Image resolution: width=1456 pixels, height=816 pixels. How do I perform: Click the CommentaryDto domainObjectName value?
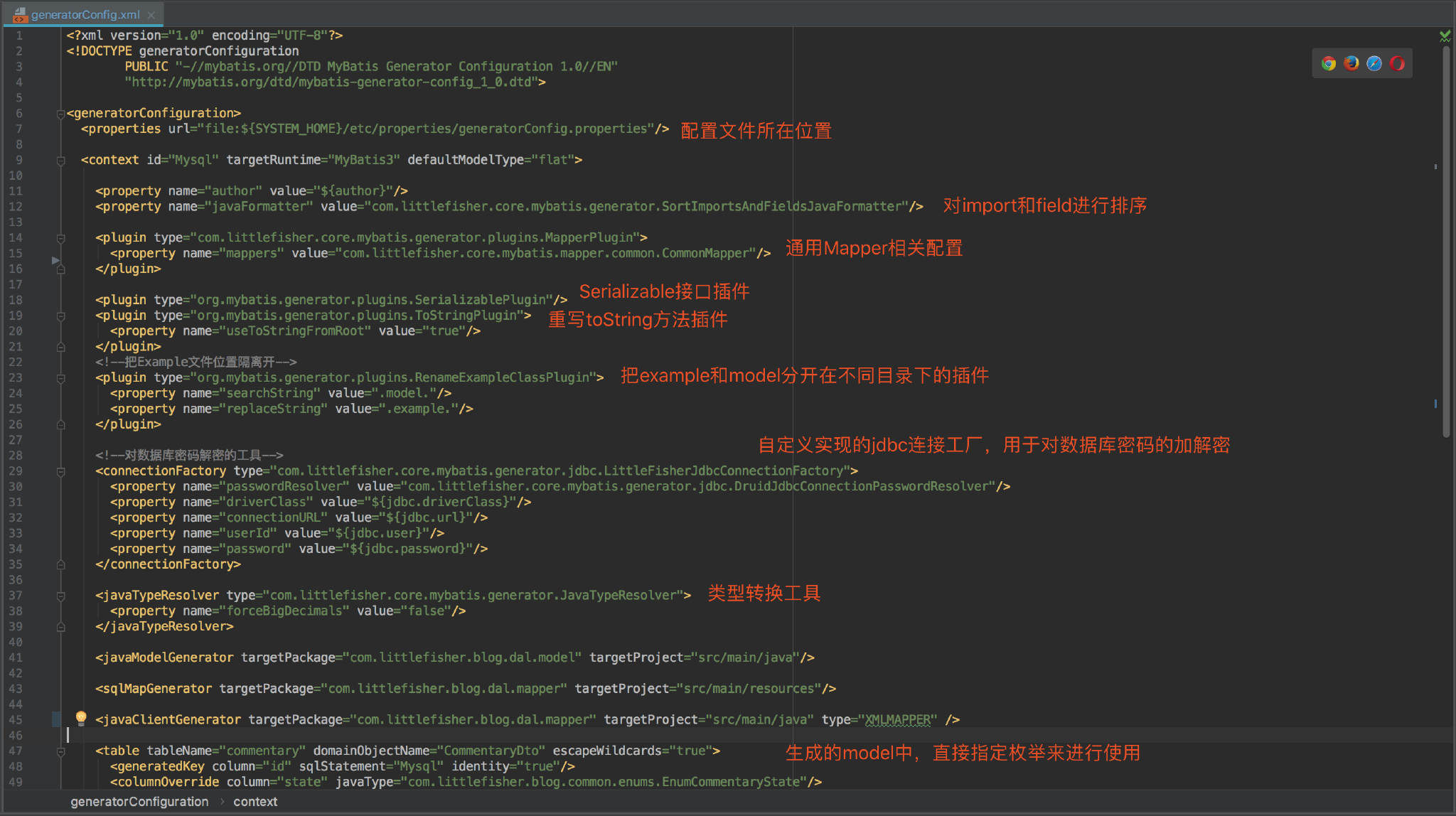tap(491, 751)
